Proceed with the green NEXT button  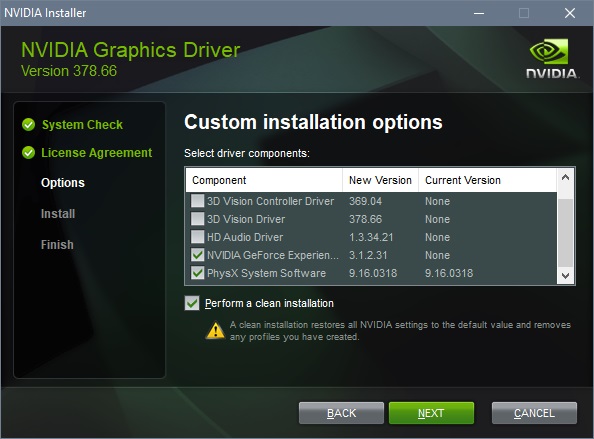(x=431, y=413)
